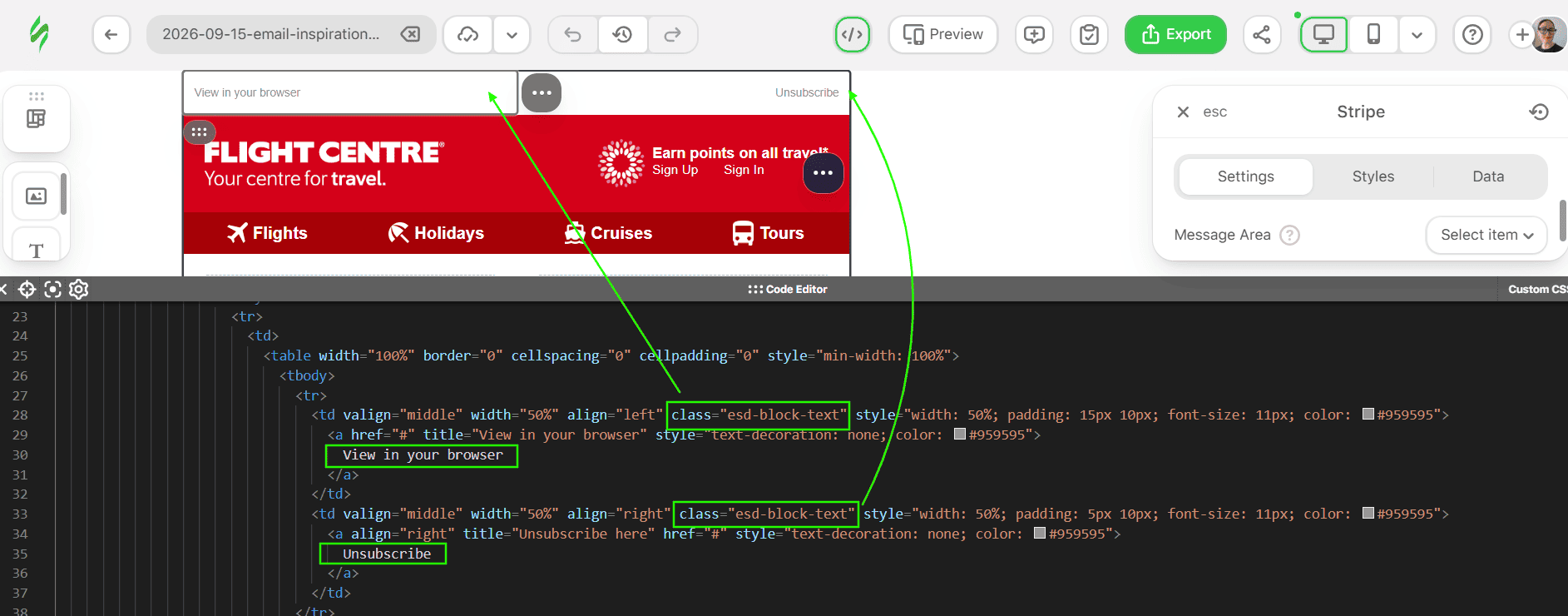Open the user avatar menu
The width and height of the screenshot is (1568, 616).
(x=1550, y=35)
